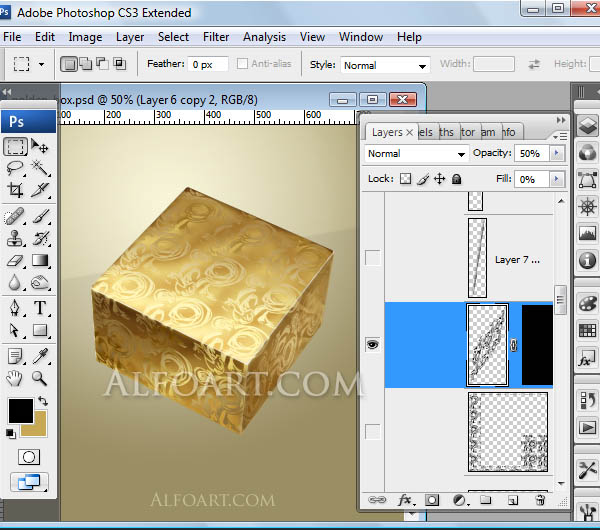Select the Magic Wand tool
The image size is (600, 530).
[x=40, y=168]
